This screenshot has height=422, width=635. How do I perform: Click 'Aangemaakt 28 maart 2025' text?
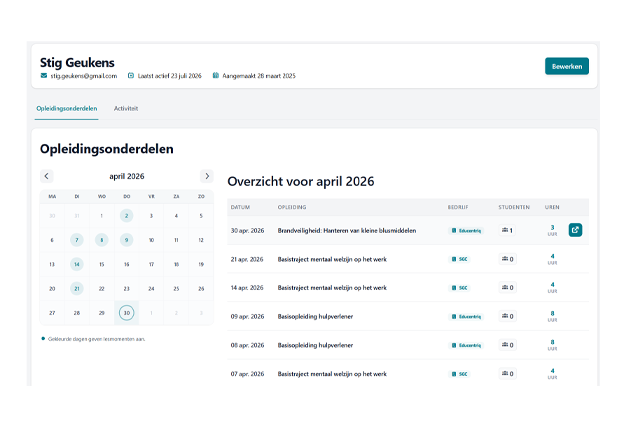[x=259, y=76]
